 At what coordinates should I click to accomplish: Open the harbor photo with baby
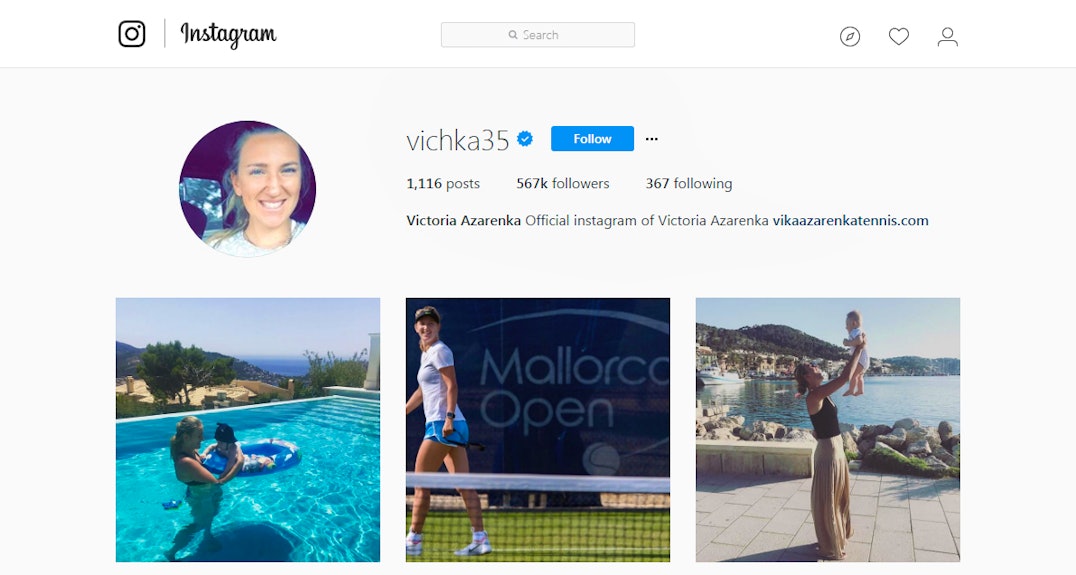click(828, 430)
